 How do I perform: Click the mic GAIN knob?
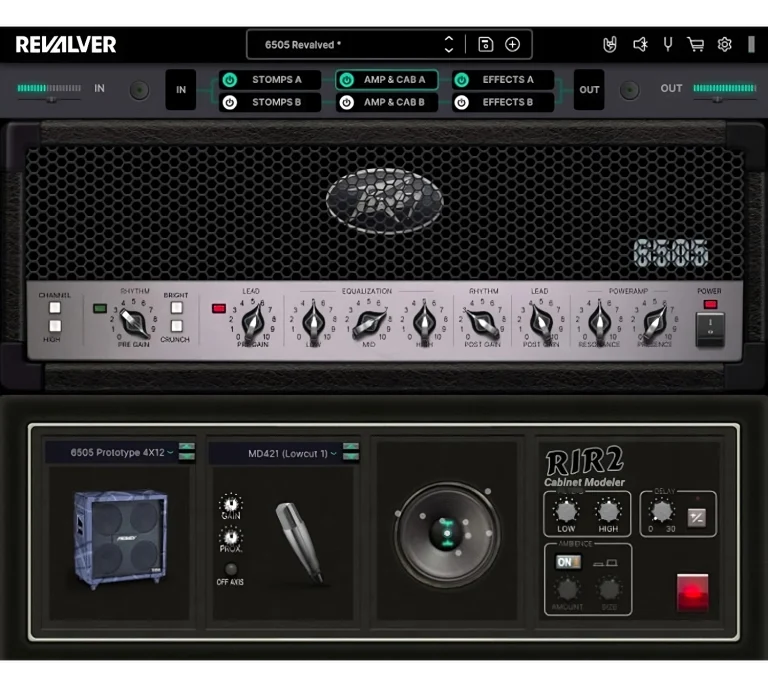(x=231, y=503)
